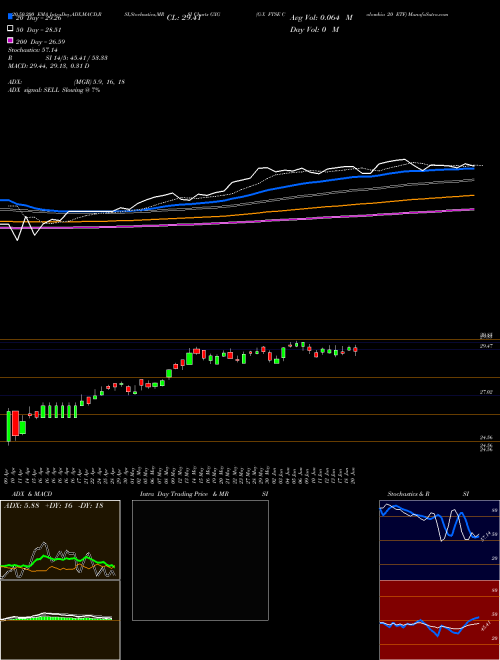The height and width of the screenshot is (660, 500).
Task: Click the 'ADX signal: SELL Slowing @ 7%' text
Action: coord(54,90)
